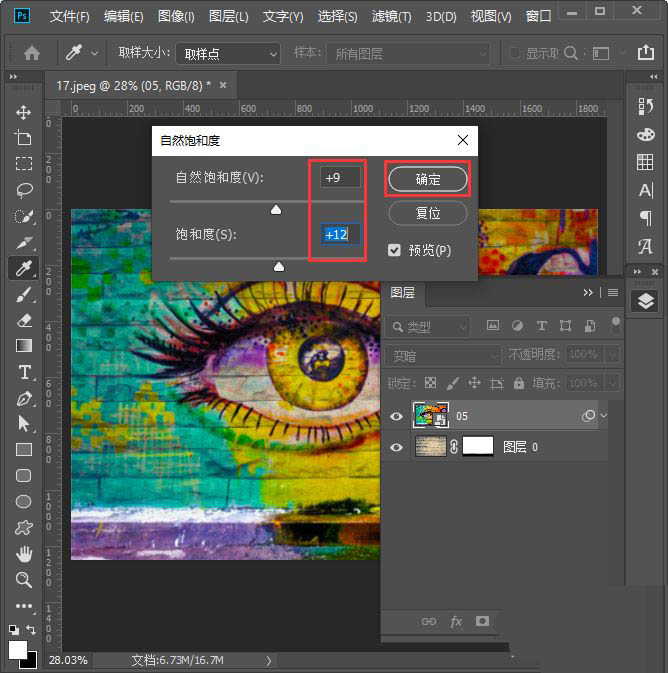The height and width of the screenshot is (673, 668).
Task: Click the add layer mask icon
Action: [482, 621]
